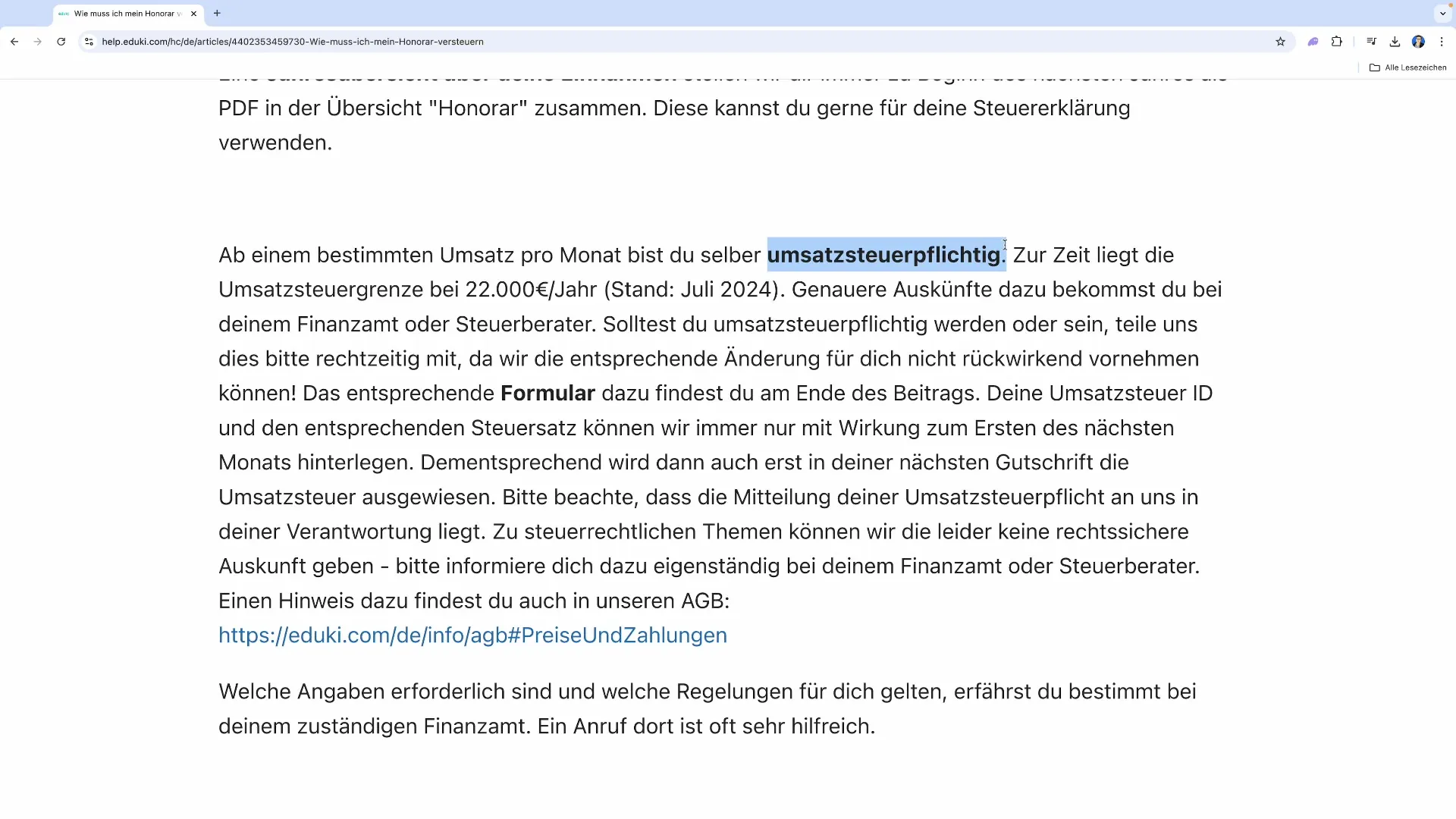This screenshot has width=1456, height=819.
Task: Click the forward navigation arrow
Action: tap(38, 42)
